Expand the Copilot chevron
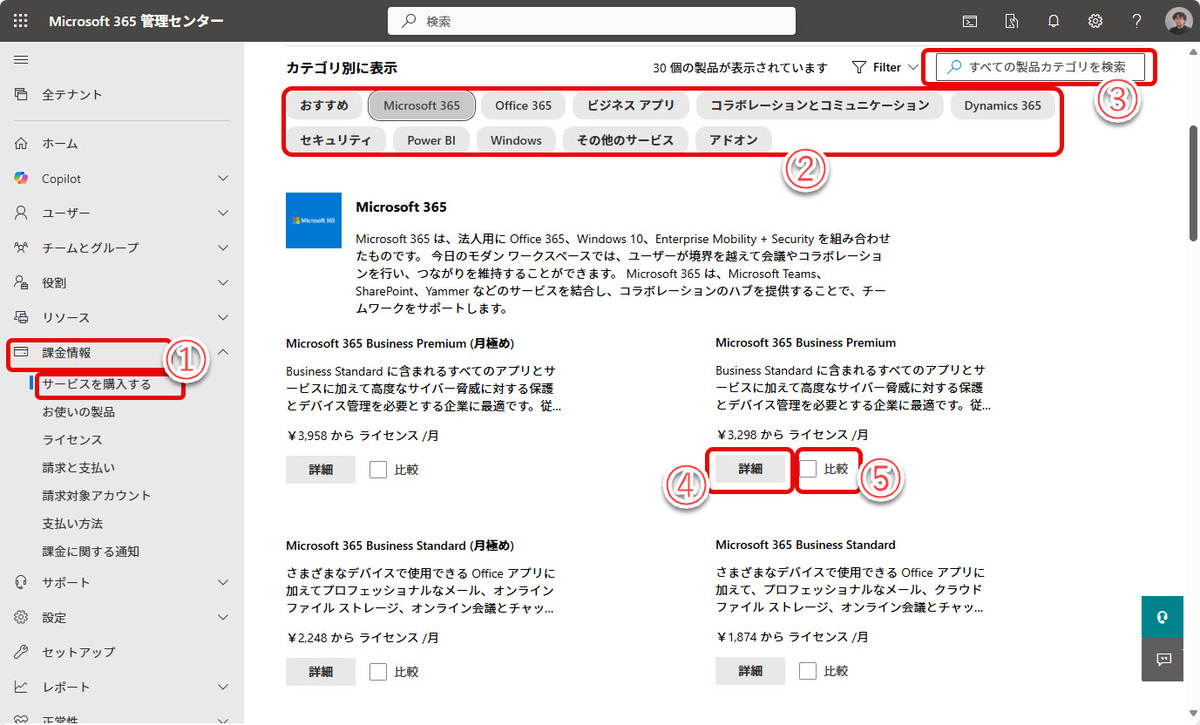Image resolution: width=1200 pixels, height=725 pixels. tap(223, 178)
